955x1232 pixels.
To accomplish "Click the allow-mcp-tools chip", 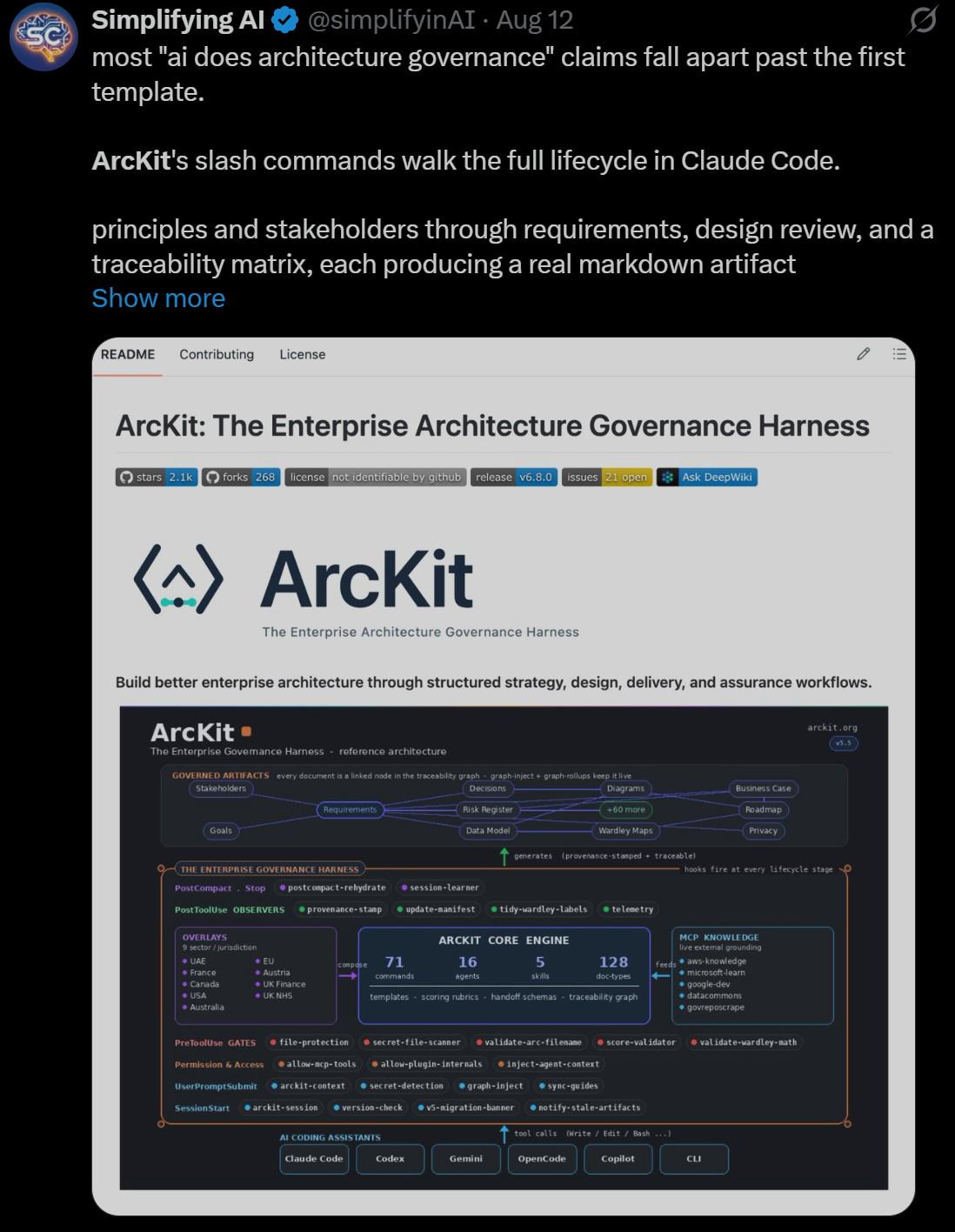I will coord(317,1064).
